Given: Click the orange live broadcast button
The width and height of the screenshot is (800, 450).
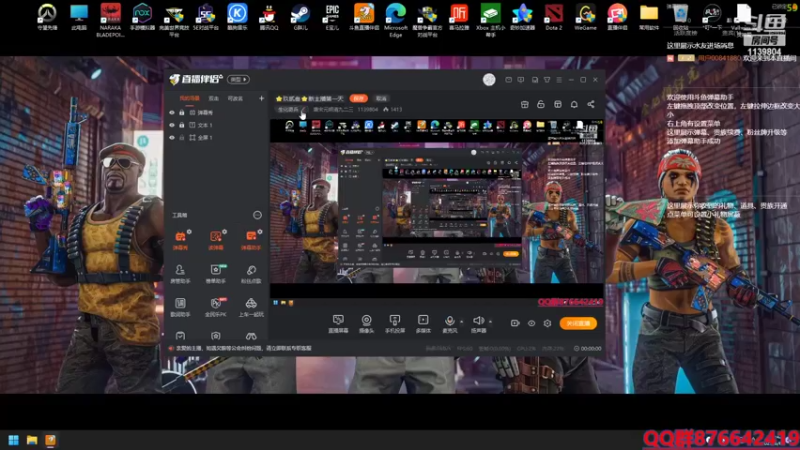Looking at the screenshot, I should click(578, 323).
